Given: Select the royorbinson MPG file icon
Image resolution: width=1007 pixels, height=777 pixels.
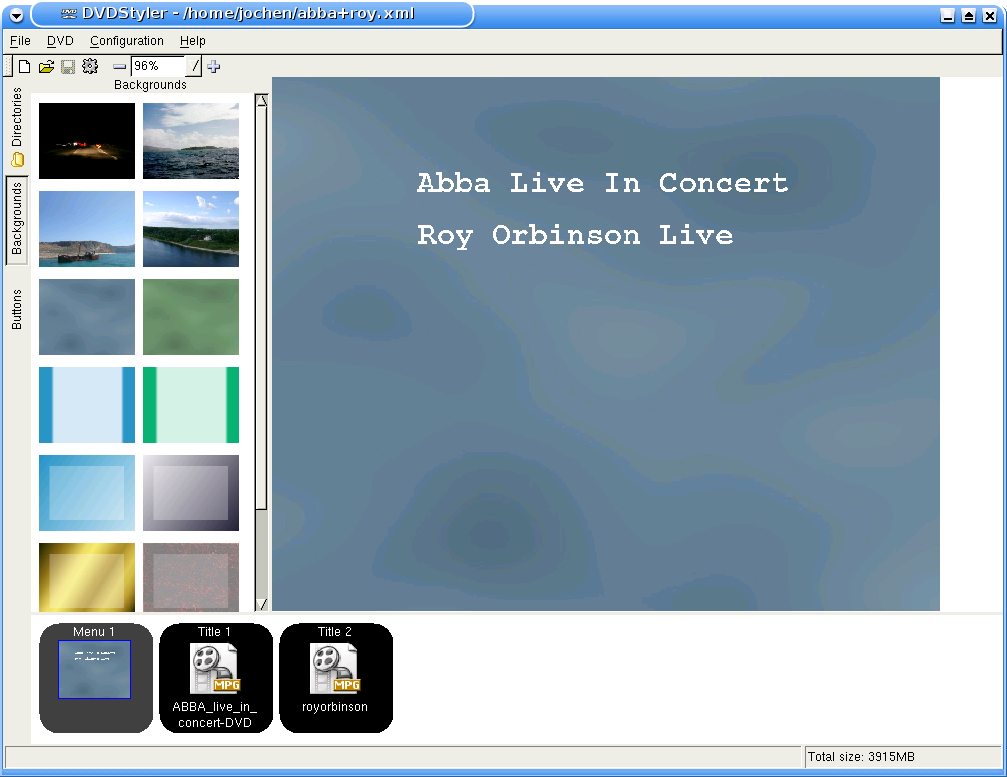Looking at the screenshot, I should [x=335, y=669].
